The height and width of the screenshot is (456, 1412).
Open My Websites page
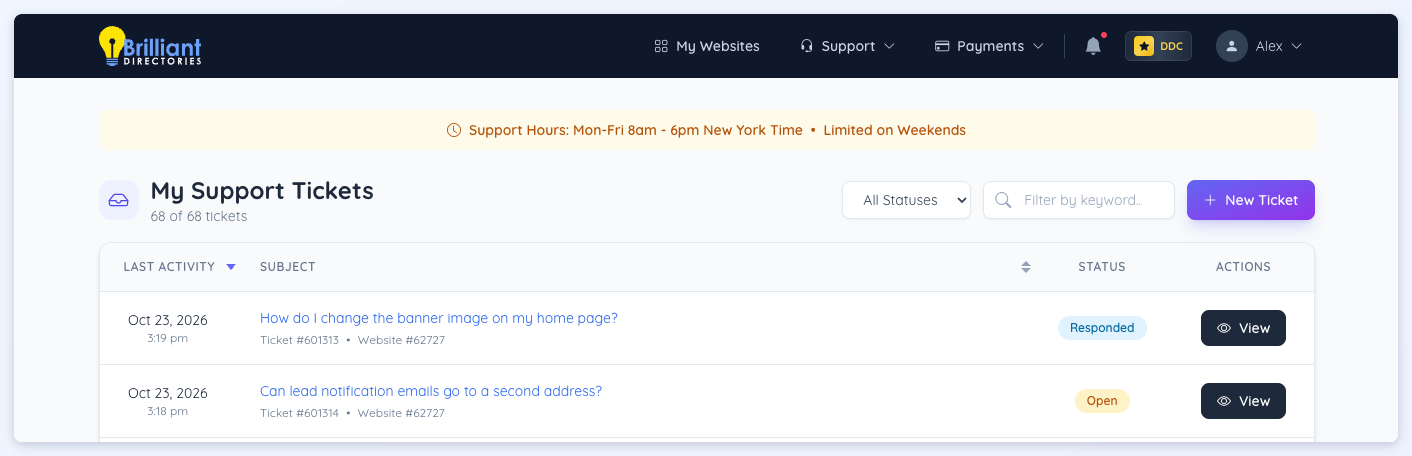click(706, 46)
